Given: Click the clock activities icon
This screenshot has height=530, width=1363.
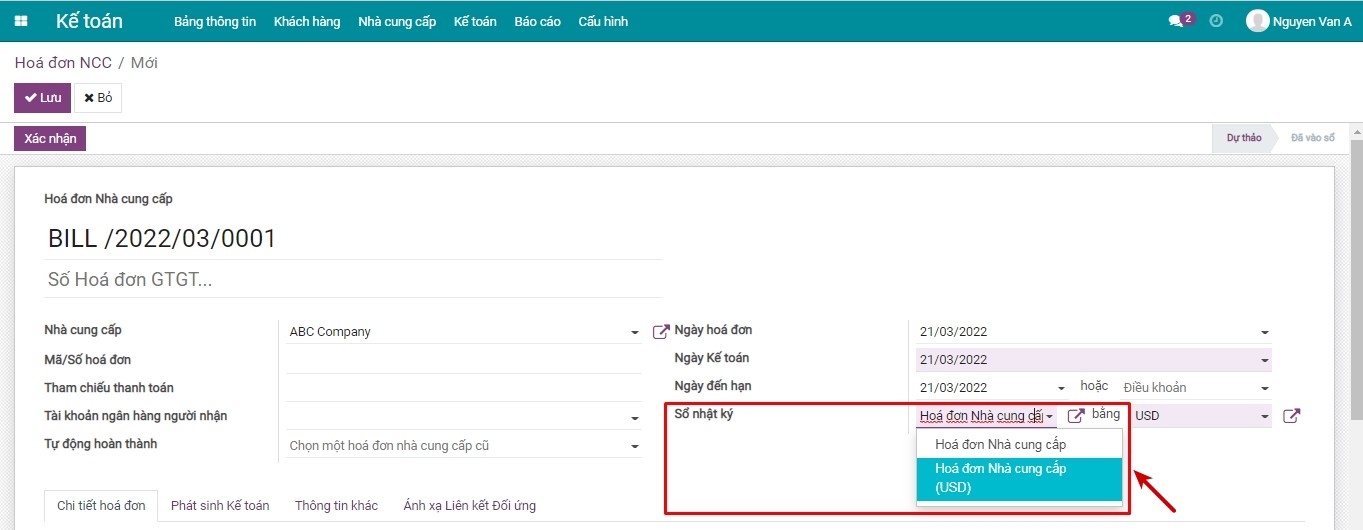Looking at the screenshot, I should coord(1216,21).
